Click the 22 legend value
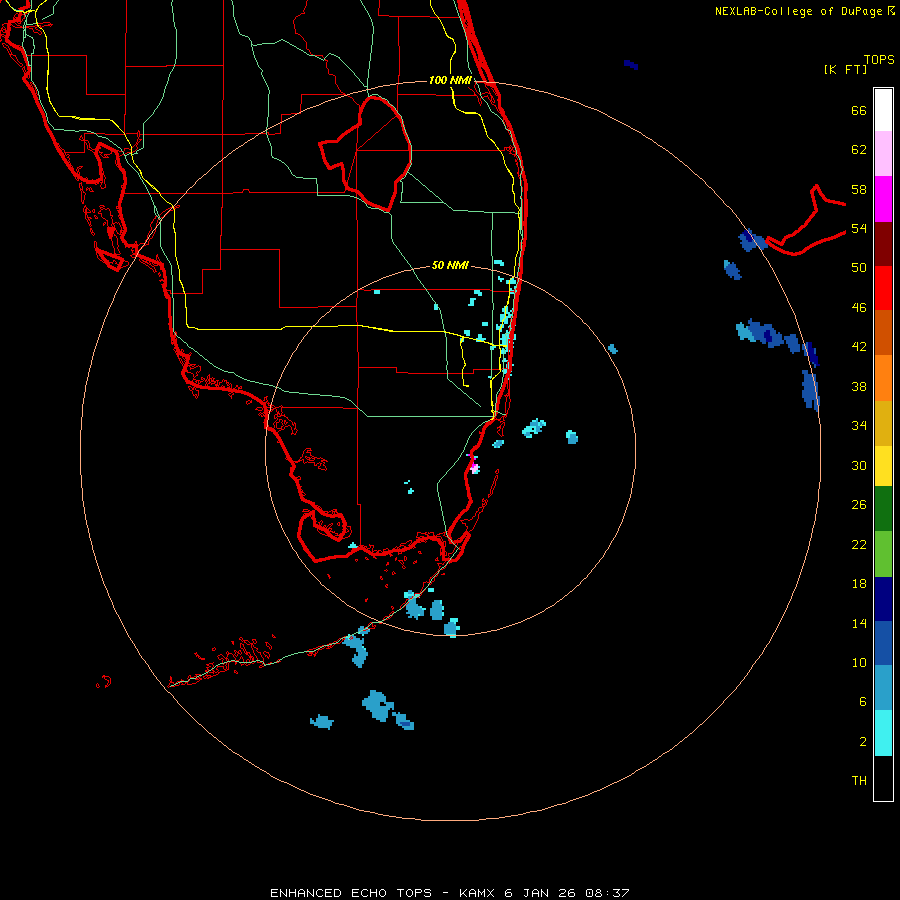 [x=859, y=544]
